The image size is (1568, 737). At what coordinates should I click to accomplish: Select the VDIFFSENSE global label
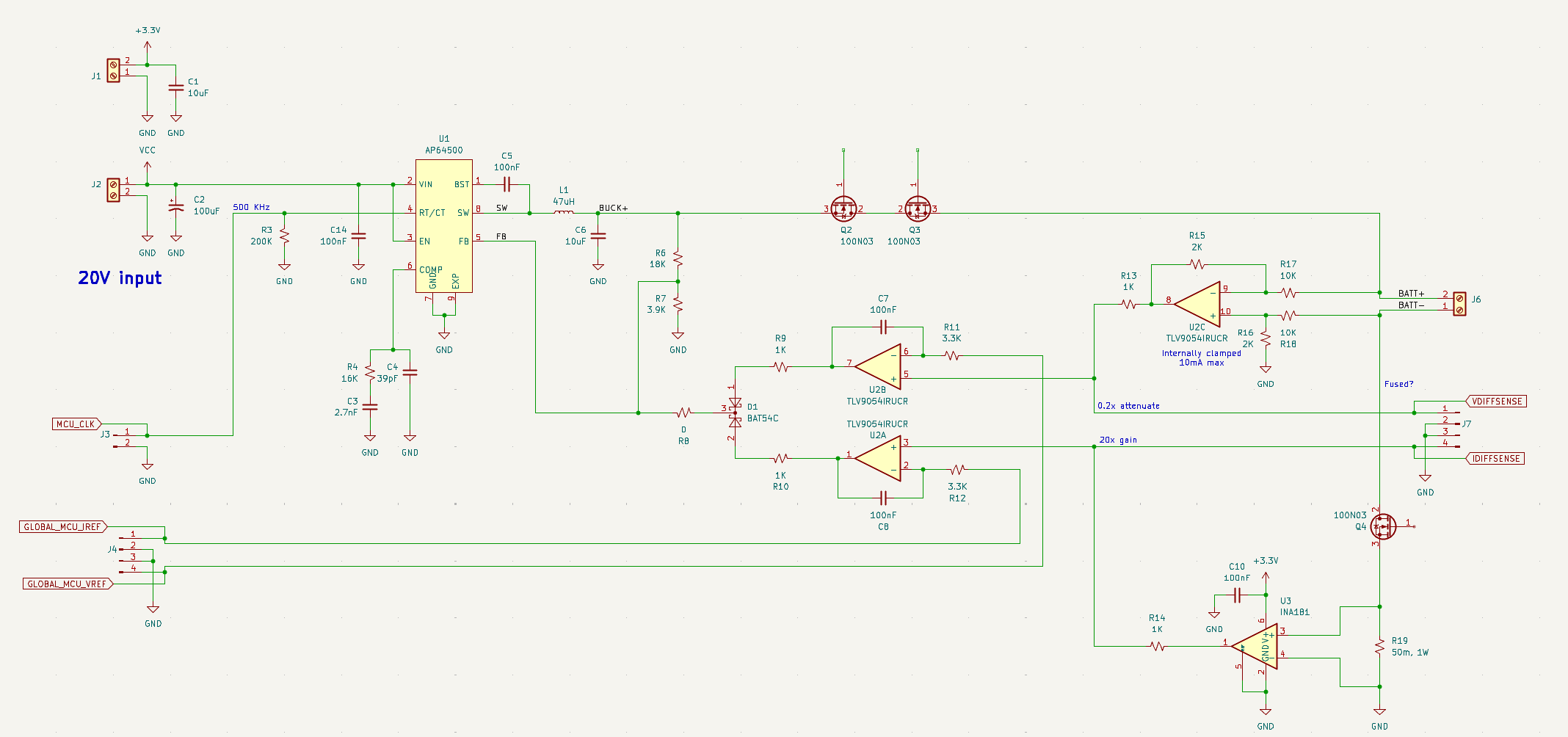(1497, 402)
